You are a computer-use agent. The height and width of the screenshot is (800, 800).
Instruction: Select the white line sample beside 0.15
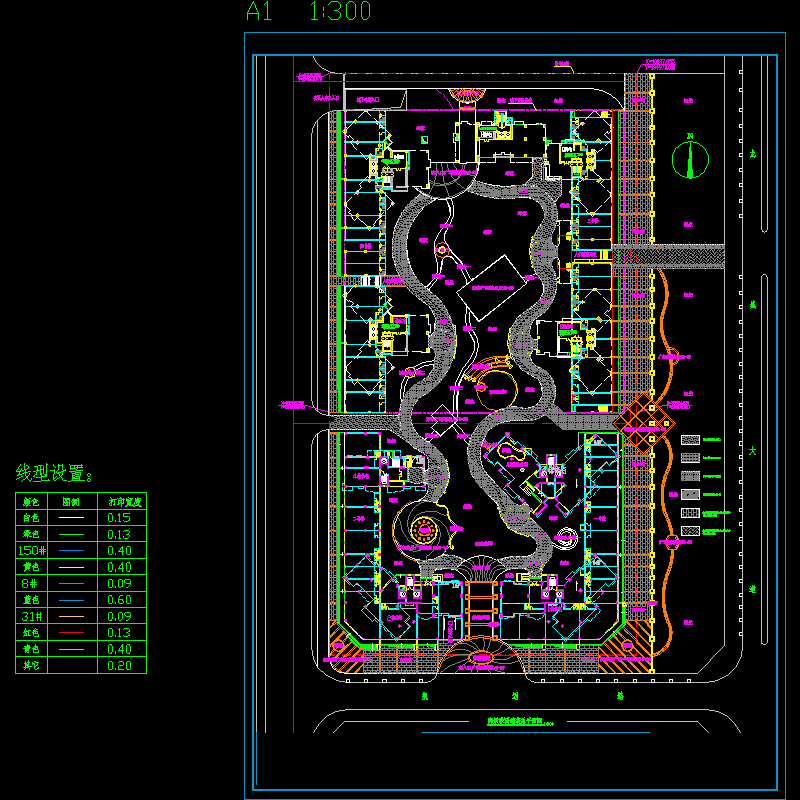71,518
